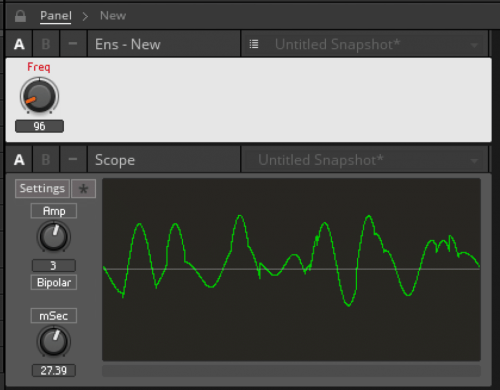Select panelset A for Ens - New

(x=19, y=44)
